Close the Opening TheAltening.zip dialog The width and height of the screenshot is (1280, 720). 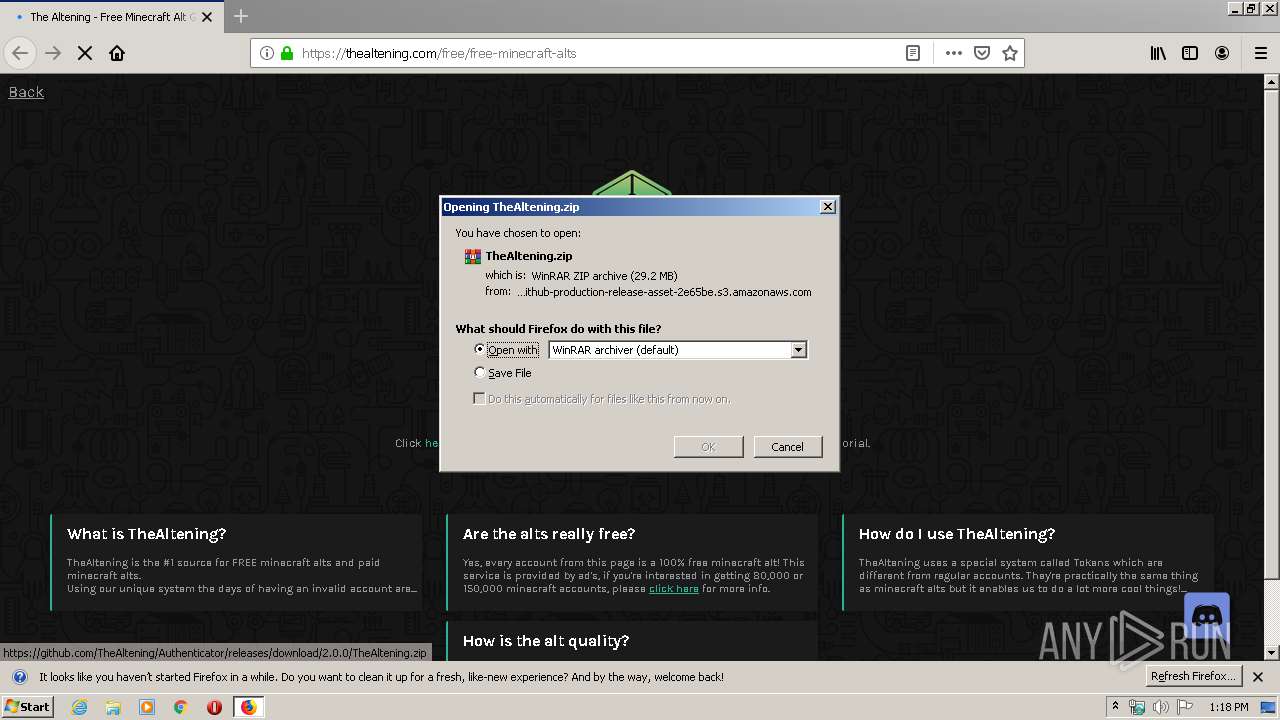pyautogui.click(x=827, y=207)
